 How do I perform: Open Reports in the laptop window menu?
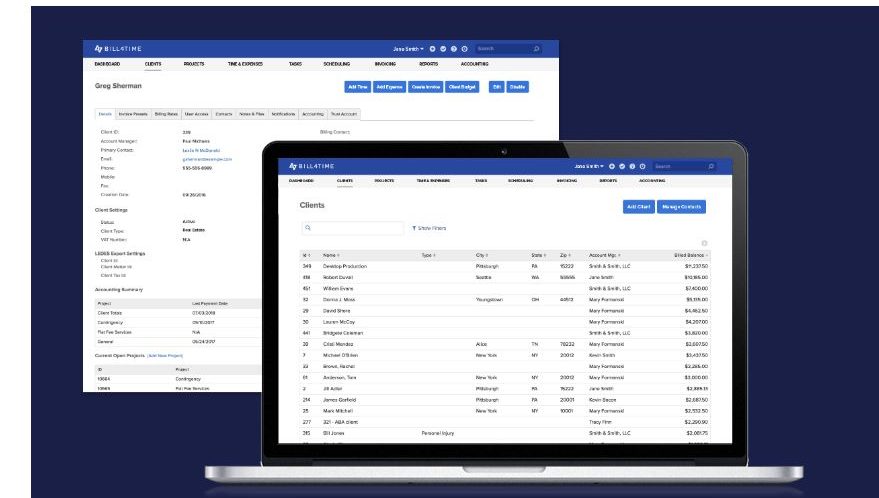[x=608, y=181]
